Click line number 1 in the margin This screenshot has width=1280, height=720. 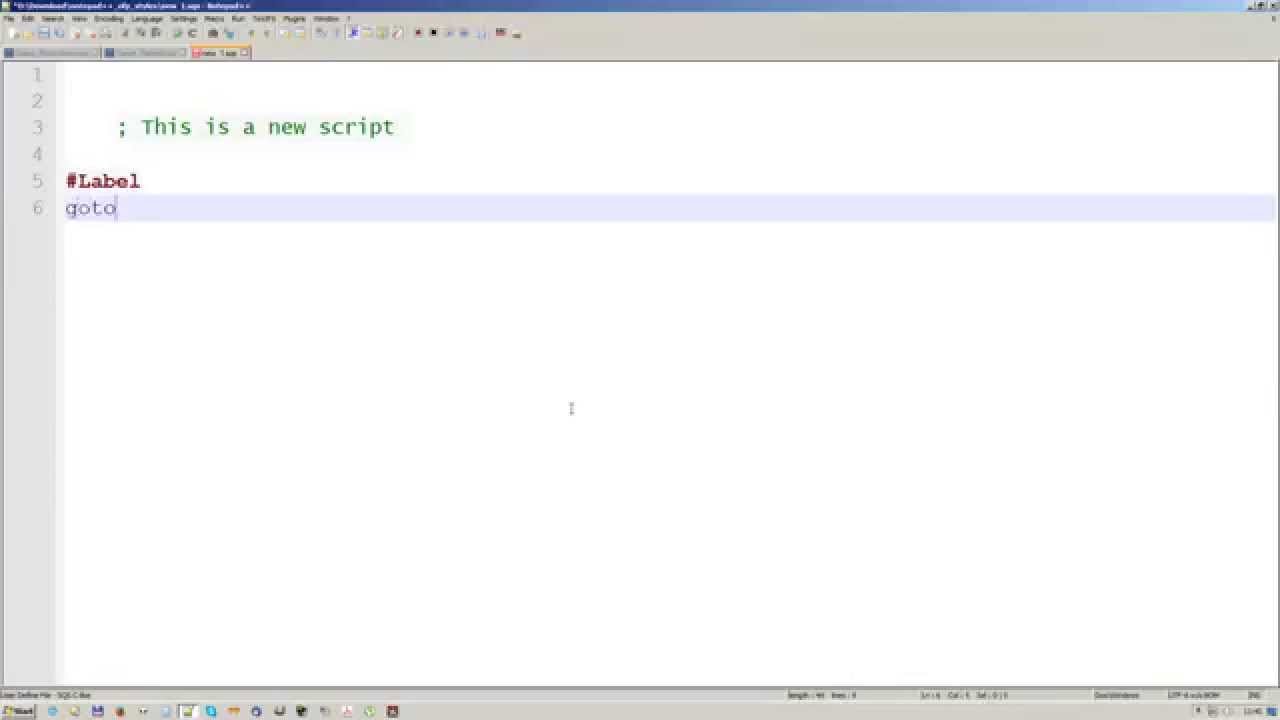[x=38, y=75]
